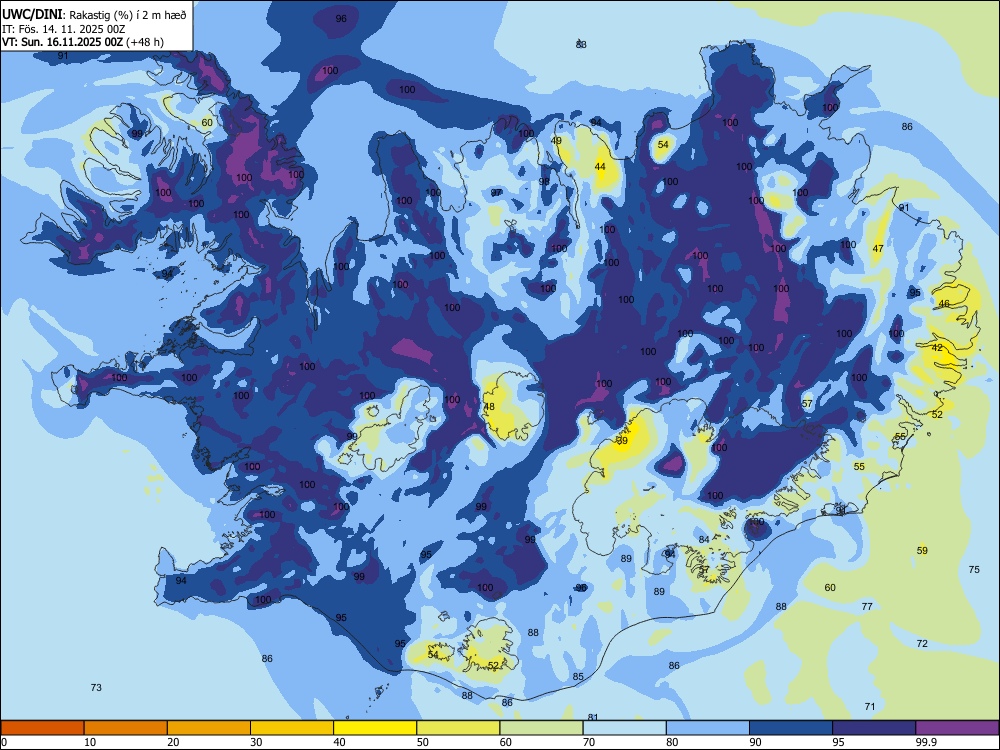Click the 0–10 dark orange legend swatch
The image size is (1000, 750).
point(42,728)
